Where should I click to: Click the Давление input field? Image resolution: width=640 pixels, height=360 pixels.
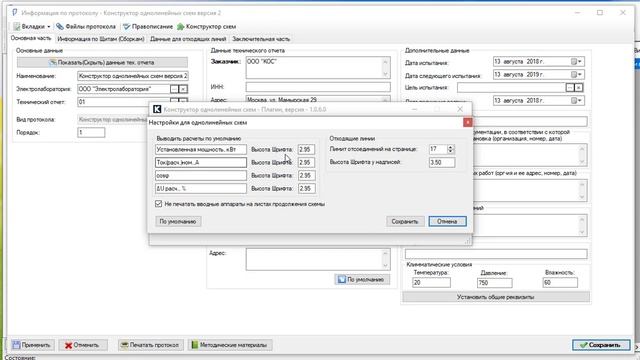point(494,282)
